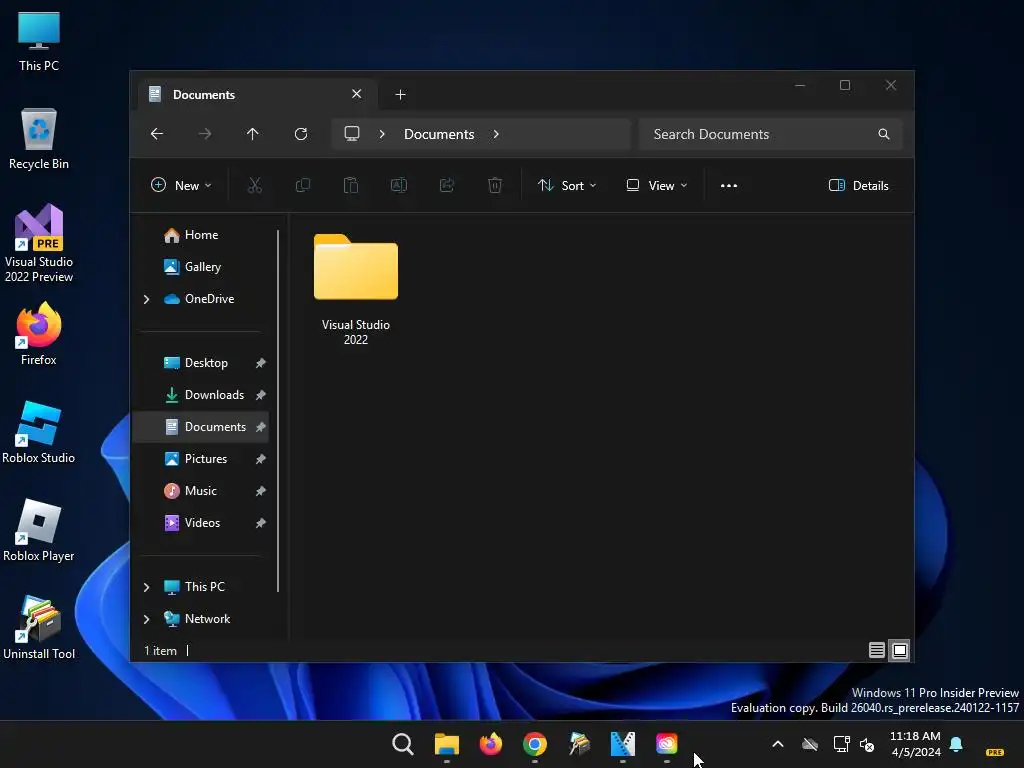This screenshot has height=768, width=1024.
Task: Click Documents in the address breadcrumb
Action: tap(439, 134)
